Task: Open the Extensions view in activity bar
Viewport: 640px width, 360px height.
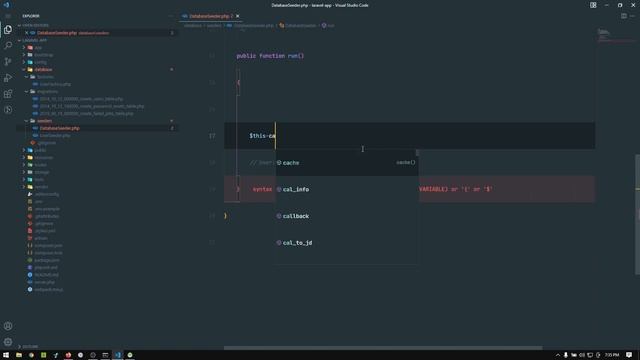Action: [8, 94]
